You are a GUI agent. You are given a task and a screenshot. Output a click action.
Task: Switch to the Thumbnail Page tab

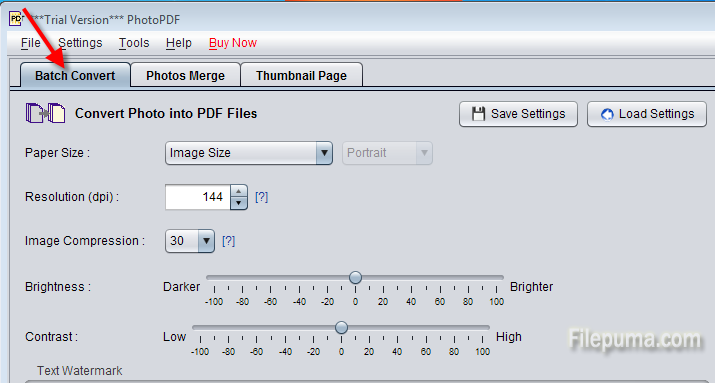click(301, 75)
